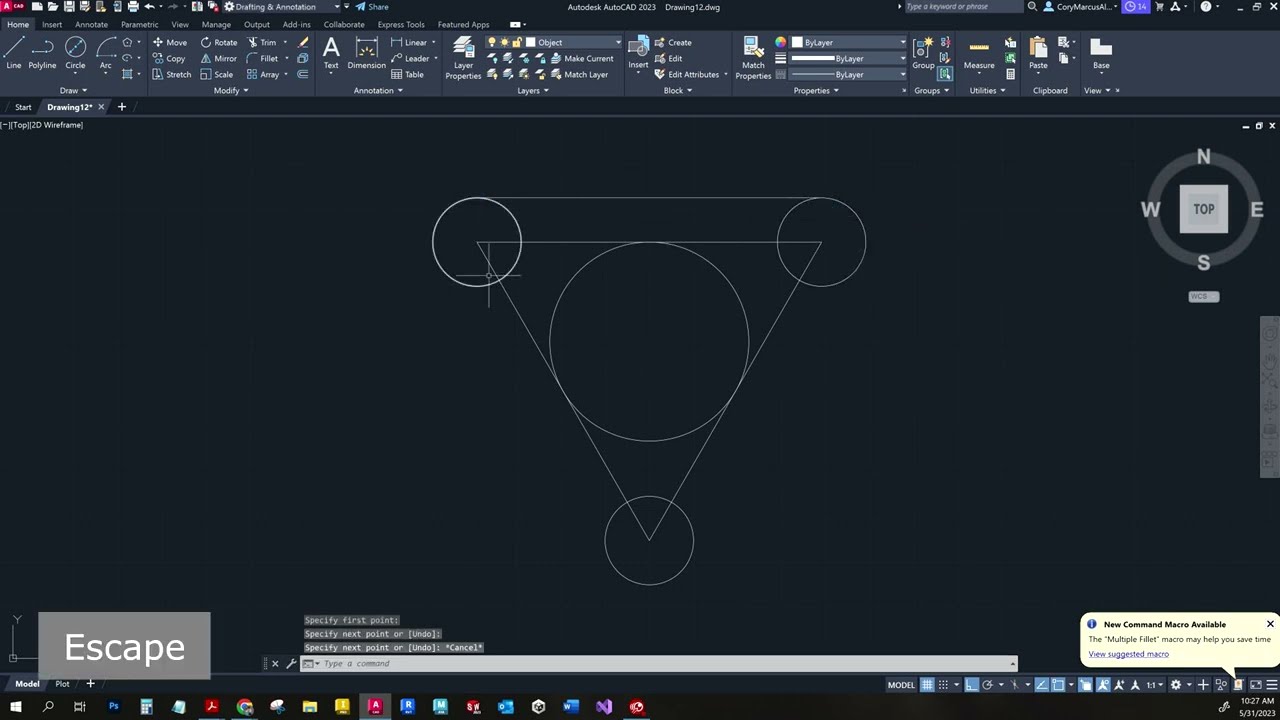Screen dimensions: 1280x720
Task: Toggle 2D object snap
Action: pyautogui.click(x=1058, y=685)
